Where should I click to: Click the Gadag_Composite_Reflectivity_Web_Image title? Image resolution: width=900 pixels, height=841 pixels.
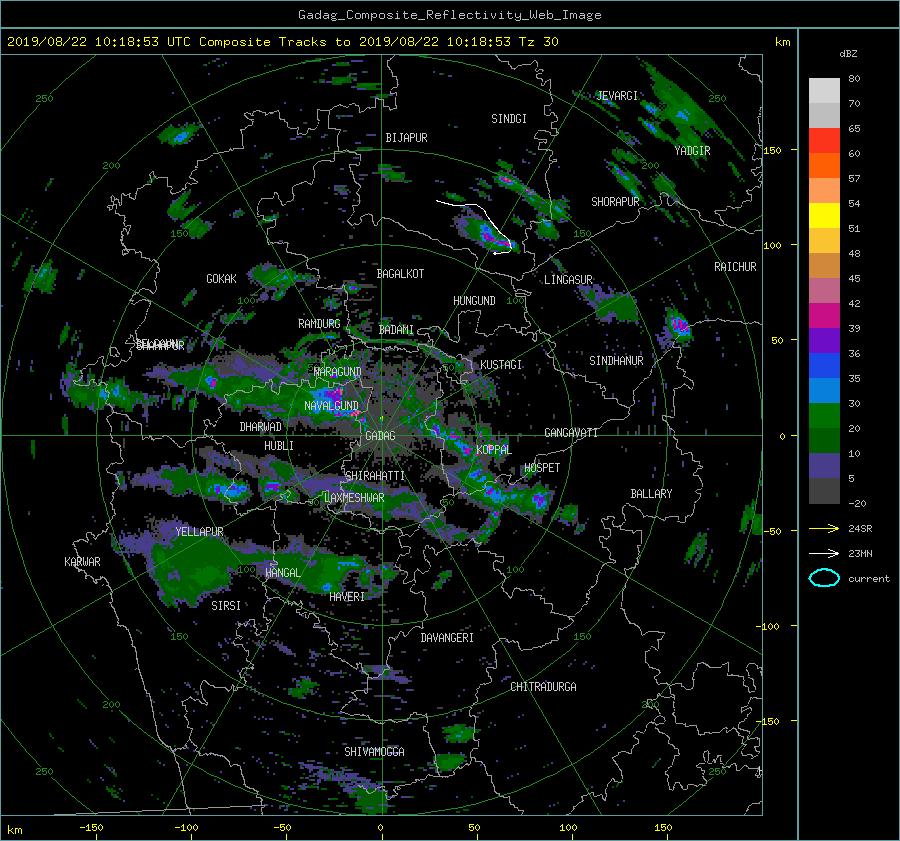click(449, 15)
